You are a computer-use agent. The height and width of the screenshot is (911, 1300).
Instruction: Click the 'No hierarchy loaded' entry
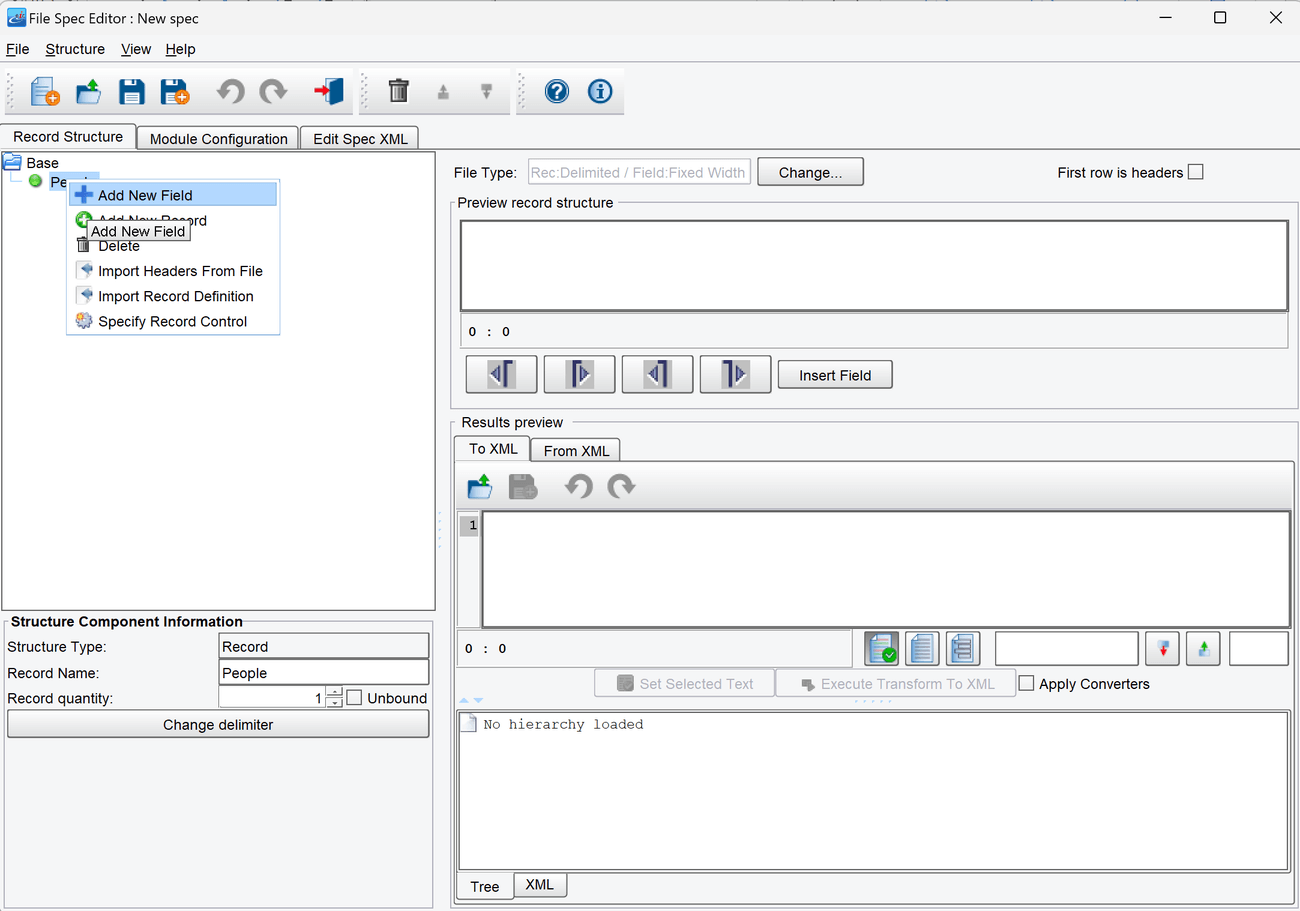click(x=563, y=724)
